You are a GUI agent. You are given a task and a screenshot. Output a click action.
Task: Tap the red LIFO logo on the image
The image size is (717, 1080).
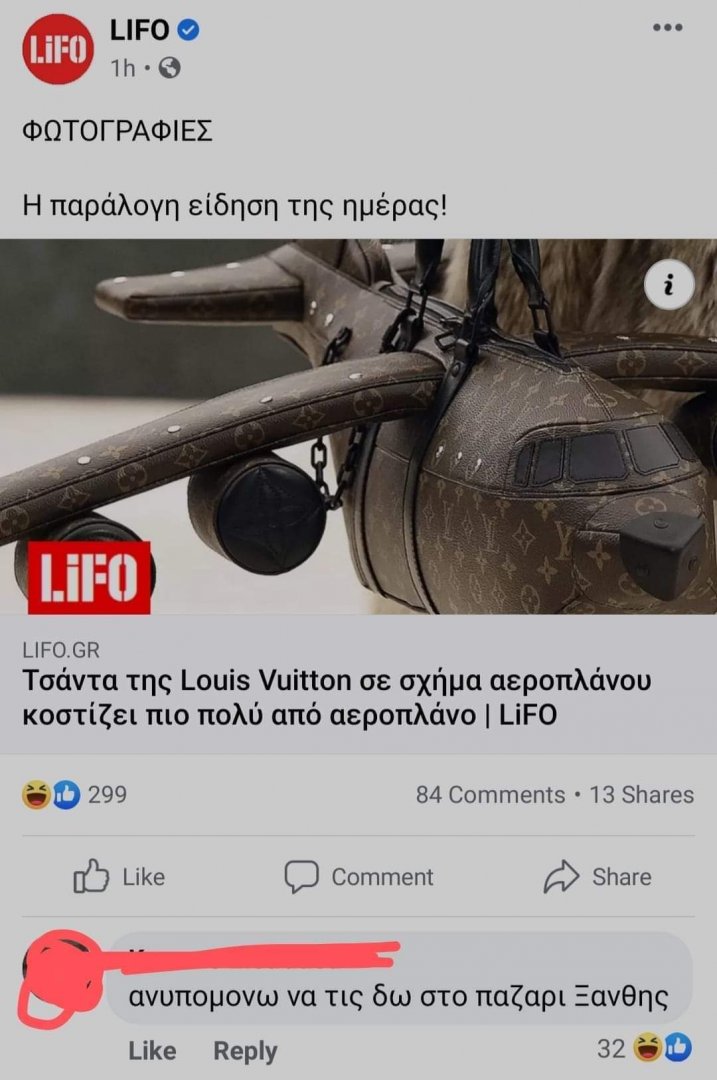pyautogui.click(x=89, y=577)
